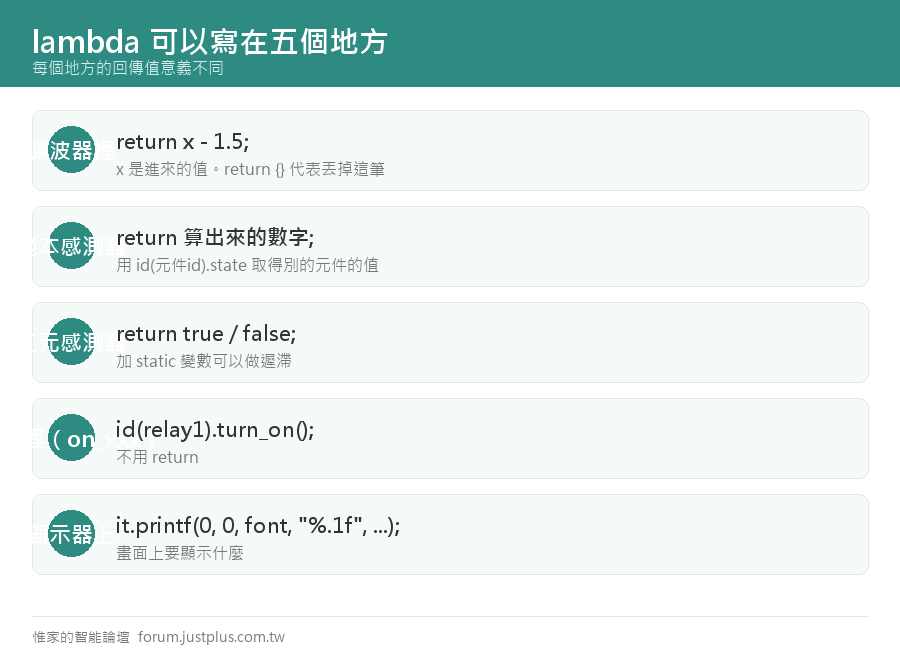Open the forum.justplus.com.tw link
This screenshot has width=900, height=660.
pyautogui.click(x=211, y=637)
